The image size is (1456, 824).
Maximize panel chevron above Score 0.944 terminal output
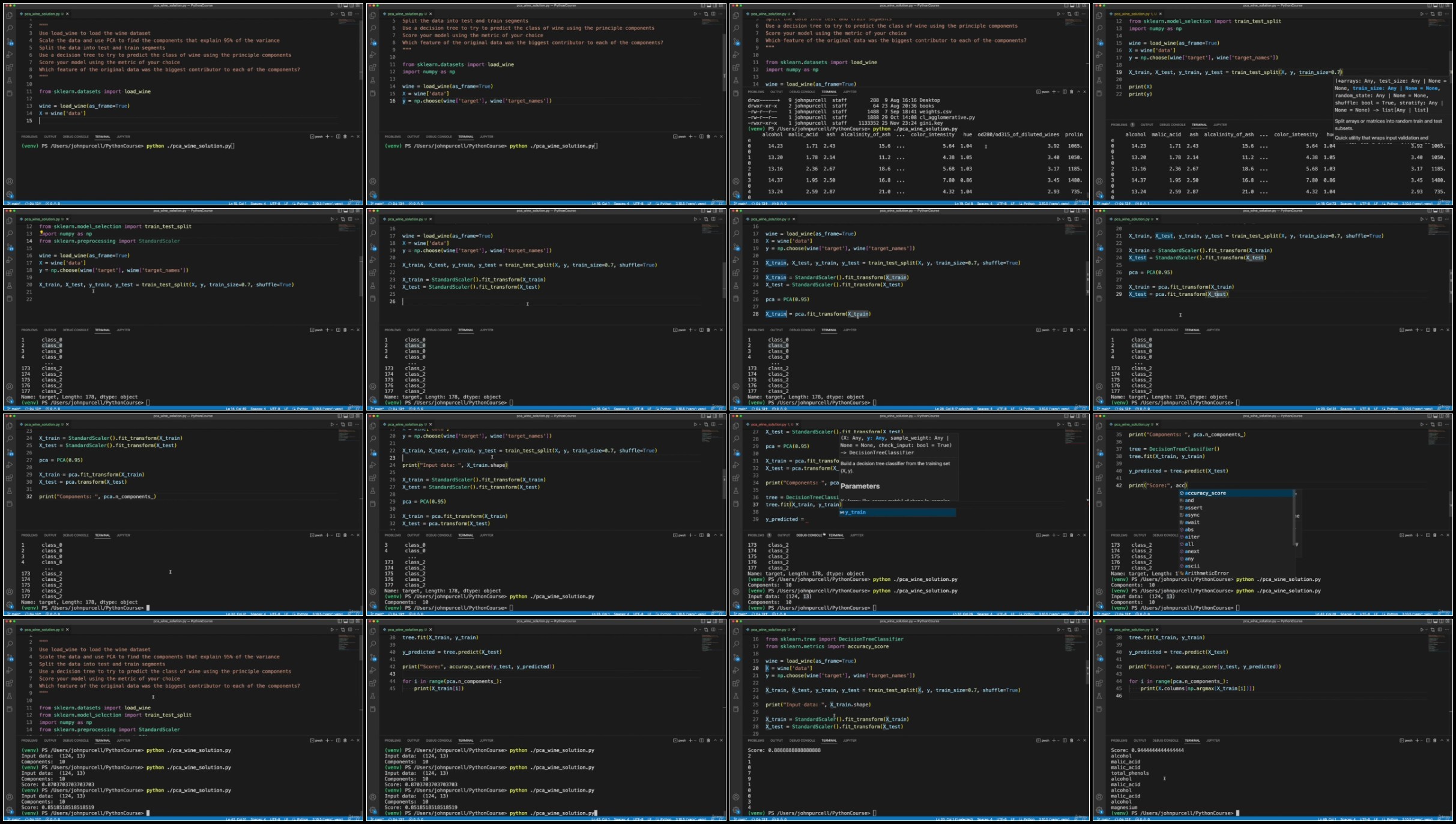[x=1442, y=741]
